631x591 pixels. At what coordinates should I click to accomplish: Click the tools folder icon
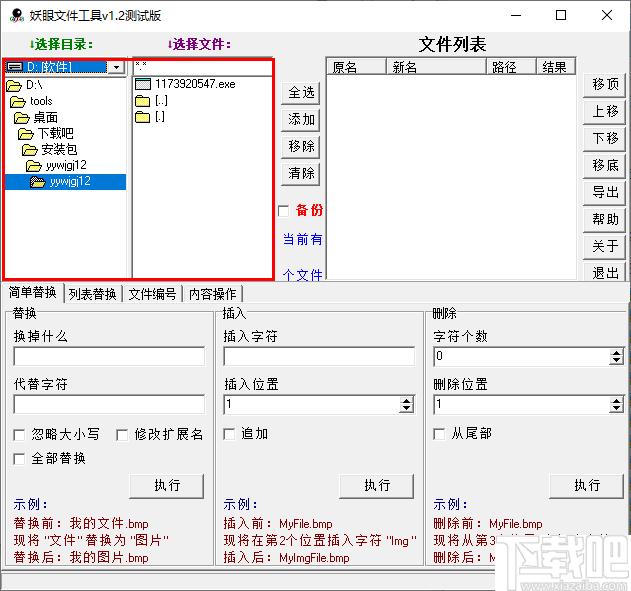[x=18, y=101]
